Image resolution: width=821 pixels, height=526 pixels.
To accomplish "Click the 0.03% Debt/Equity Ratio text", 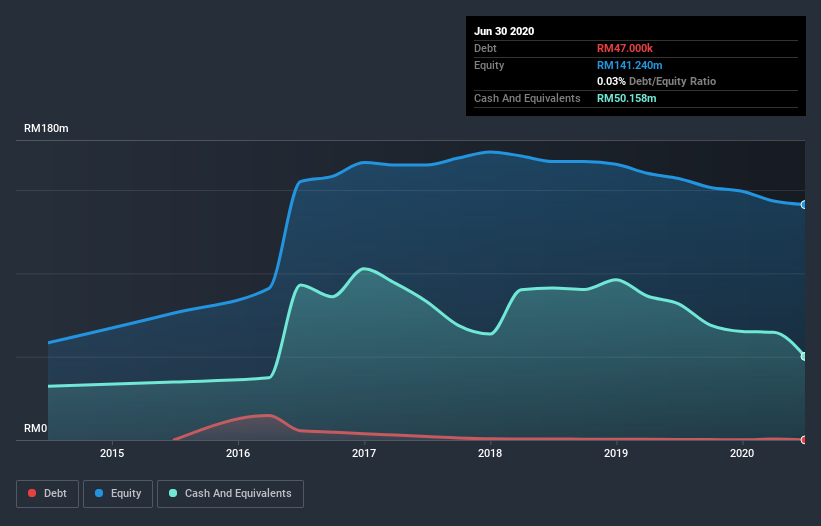I will pos(657,81).
